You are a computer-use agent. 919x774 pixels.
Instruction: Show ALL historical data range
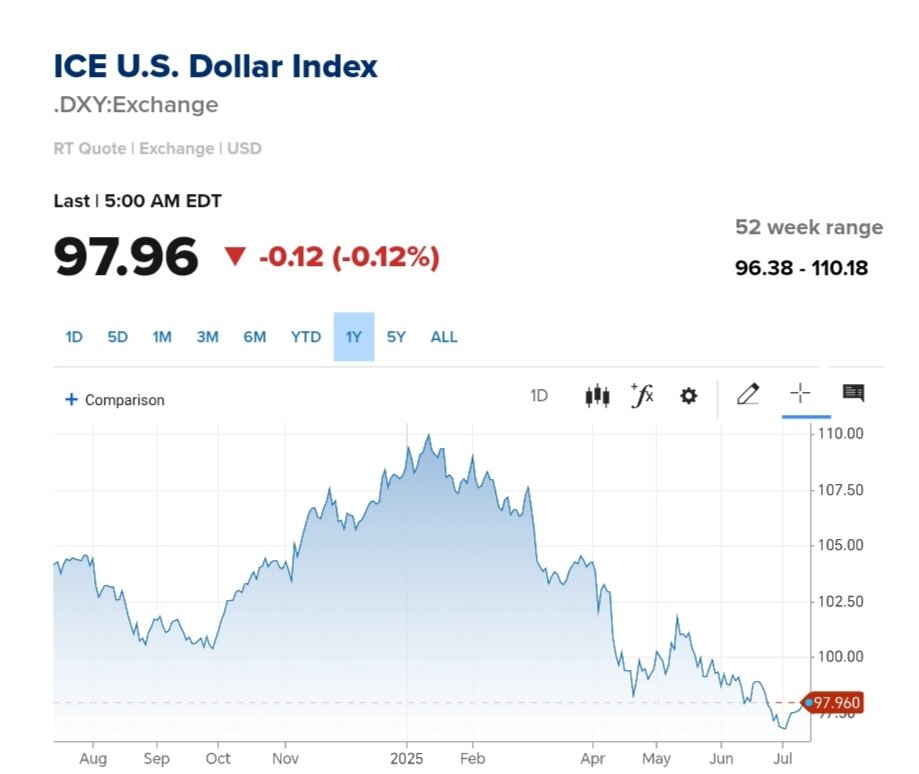(444, 337)
